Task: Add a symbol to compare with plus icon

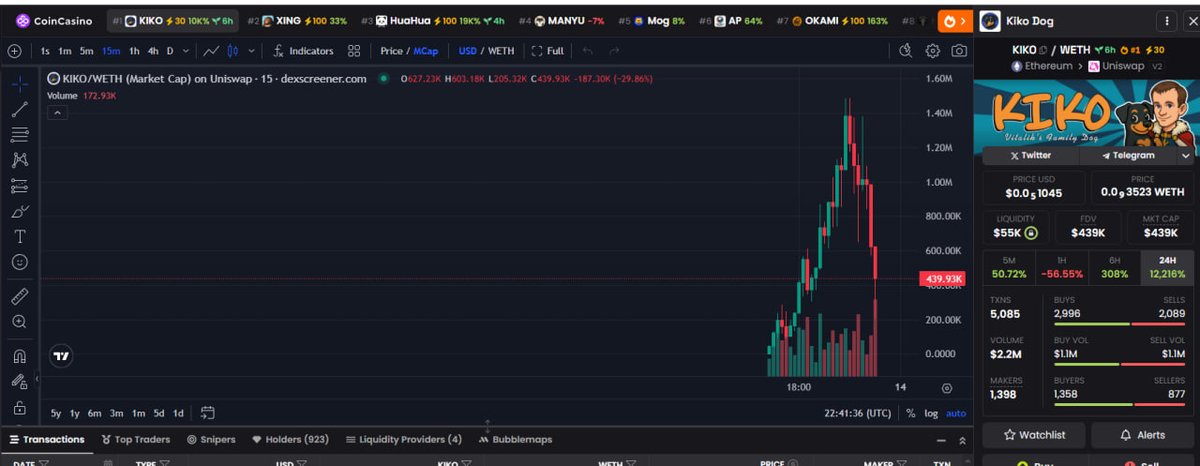Action: [x=14, y=51]
